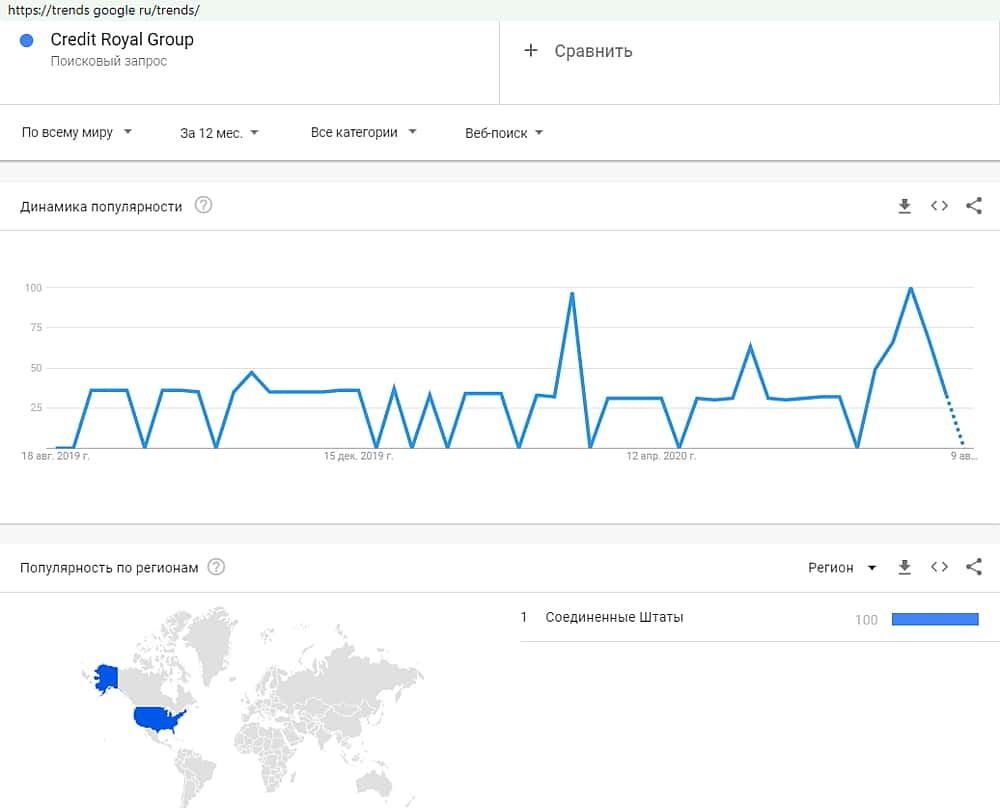Click embed icon for regions section
This screenshot has width=1000, height=808.
(939, 567)
